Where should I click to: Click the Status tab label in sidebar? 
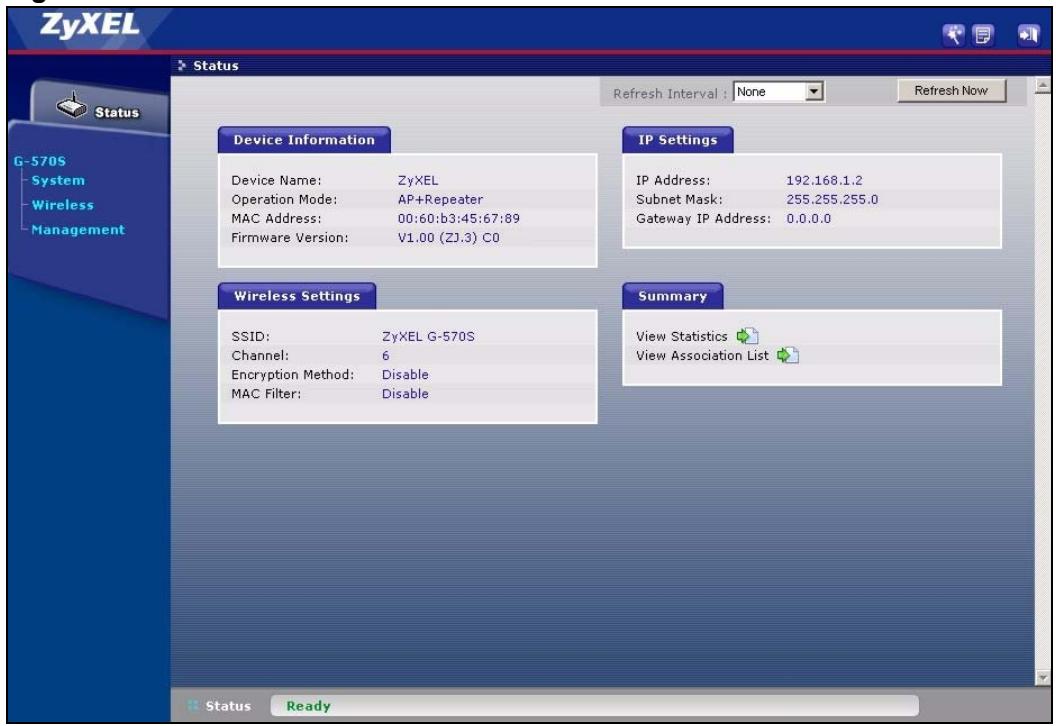tap(117, 112)
